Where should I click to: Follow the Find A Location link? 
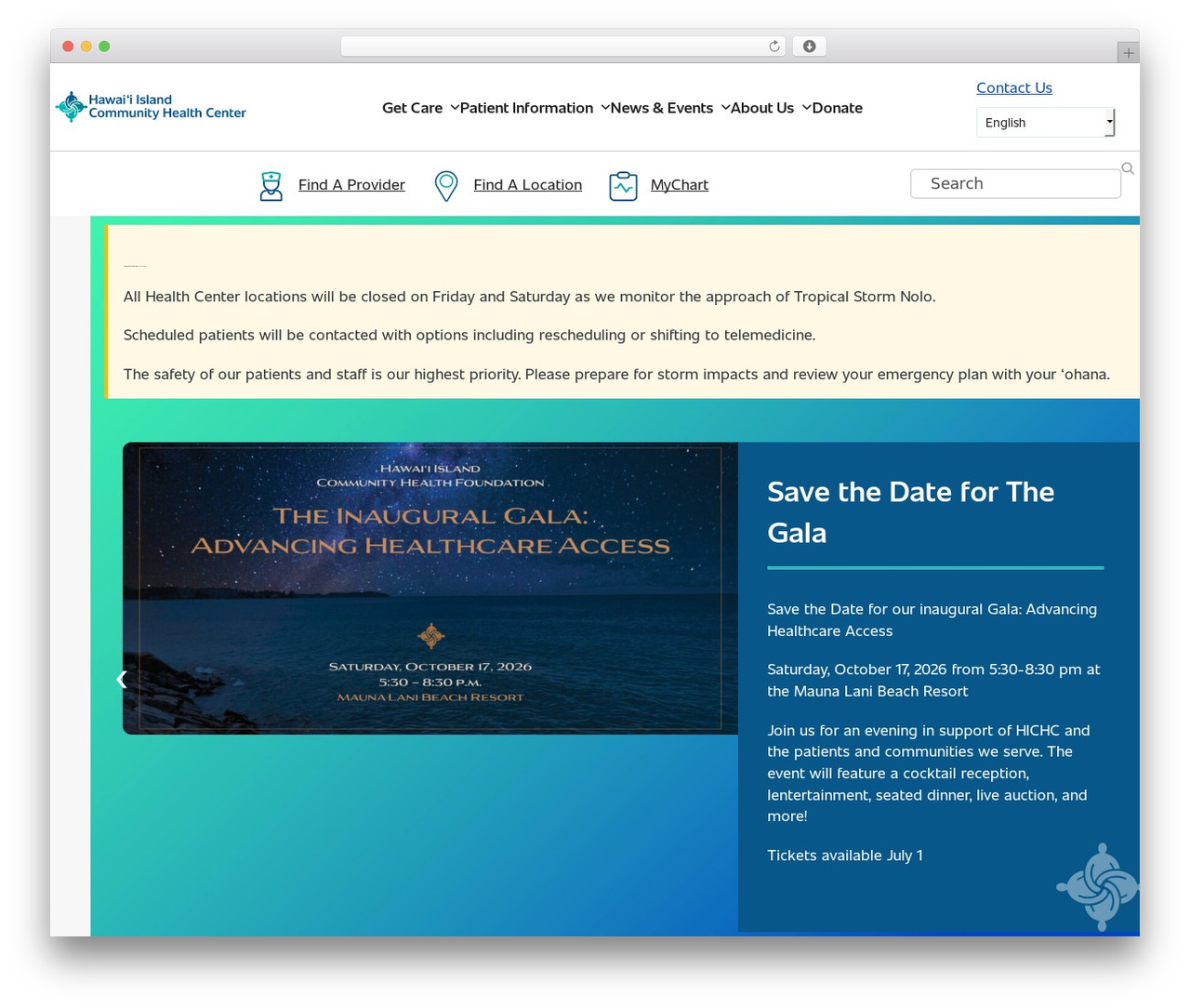(x=527, y=185)
